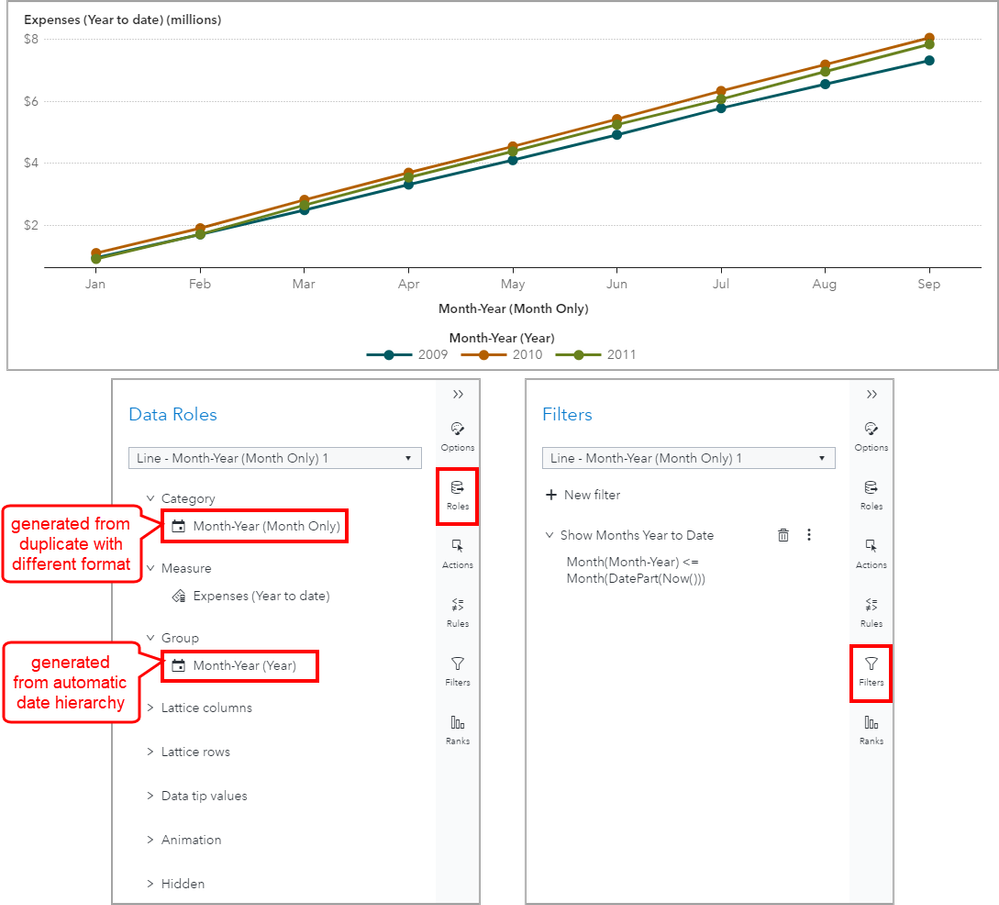Viewport: 999px width, 905px height.
Task: Click the filter expression Month(Month-Year) <= text
Action: 633,561
